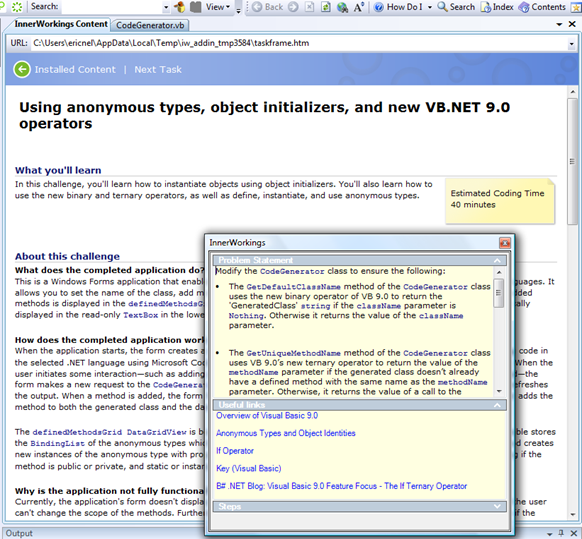Click the Refresh page icon
This screenshot has height=539, width=582.
[x=326, y=7]
